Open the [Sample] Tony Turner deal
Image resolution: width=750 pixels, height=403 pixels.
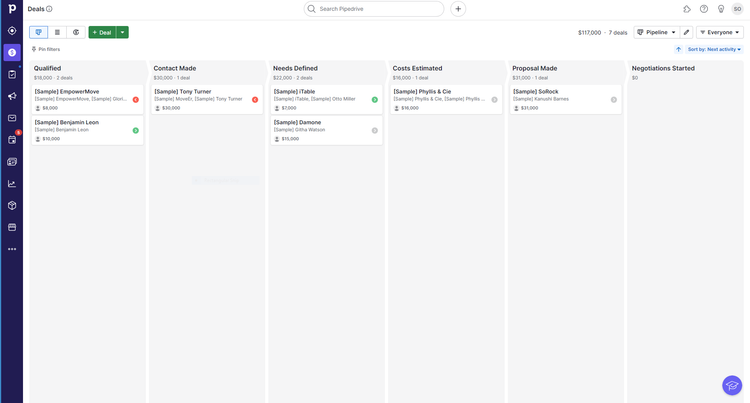[x=207, y=99]
